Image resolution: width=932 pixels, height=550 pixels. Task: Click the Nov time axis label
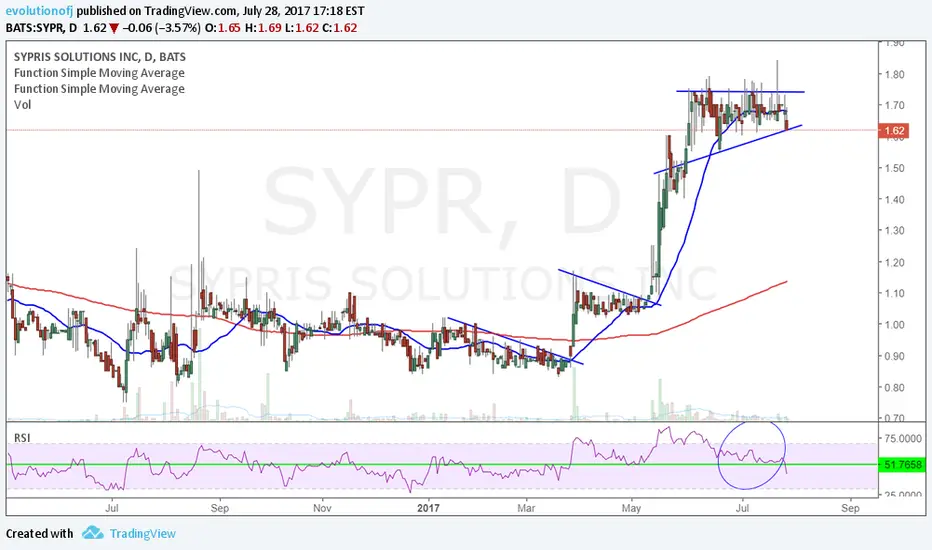pos(322,508)
